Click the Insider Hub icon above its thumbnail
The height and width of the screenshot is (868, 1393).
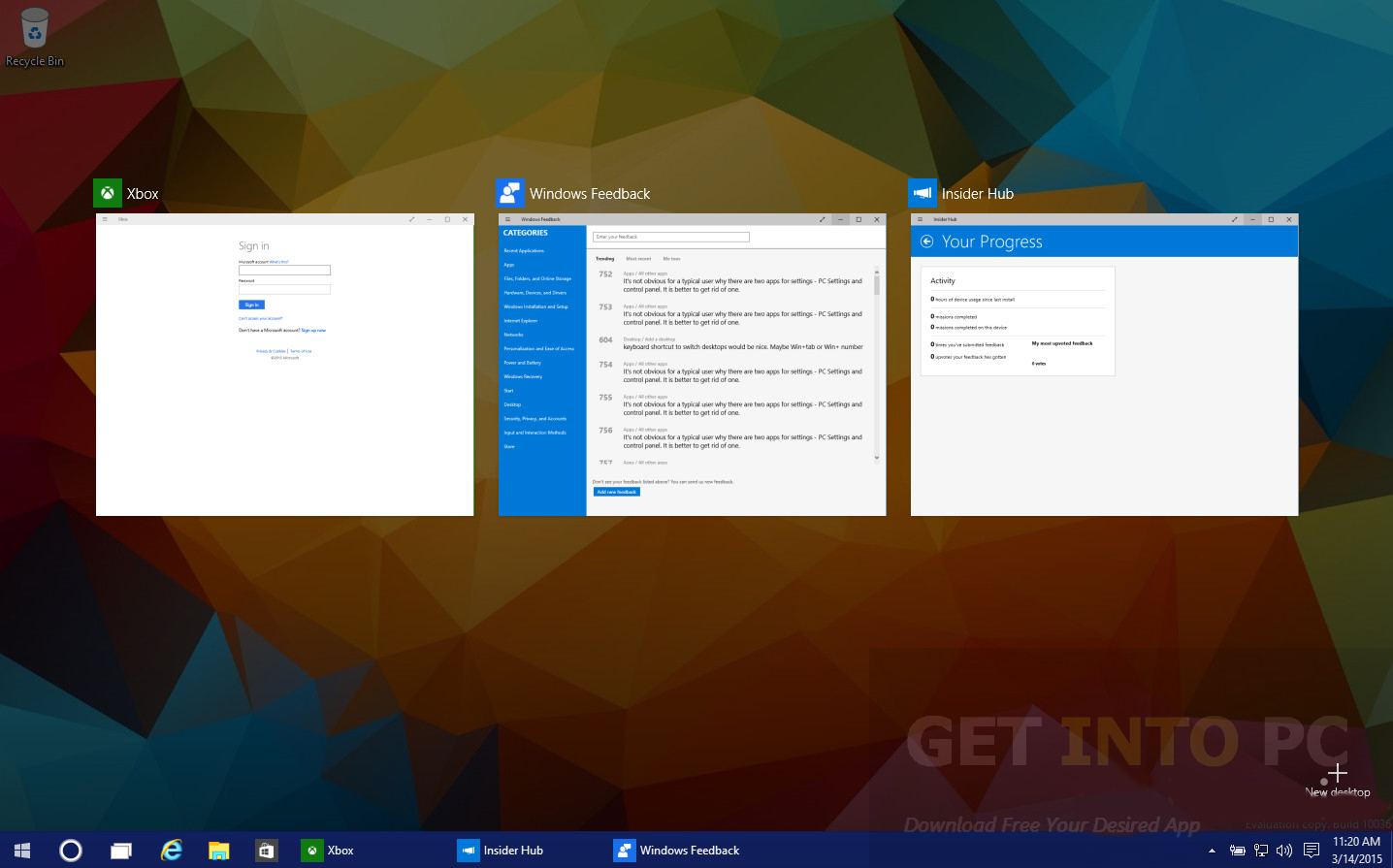pos(923,193)
